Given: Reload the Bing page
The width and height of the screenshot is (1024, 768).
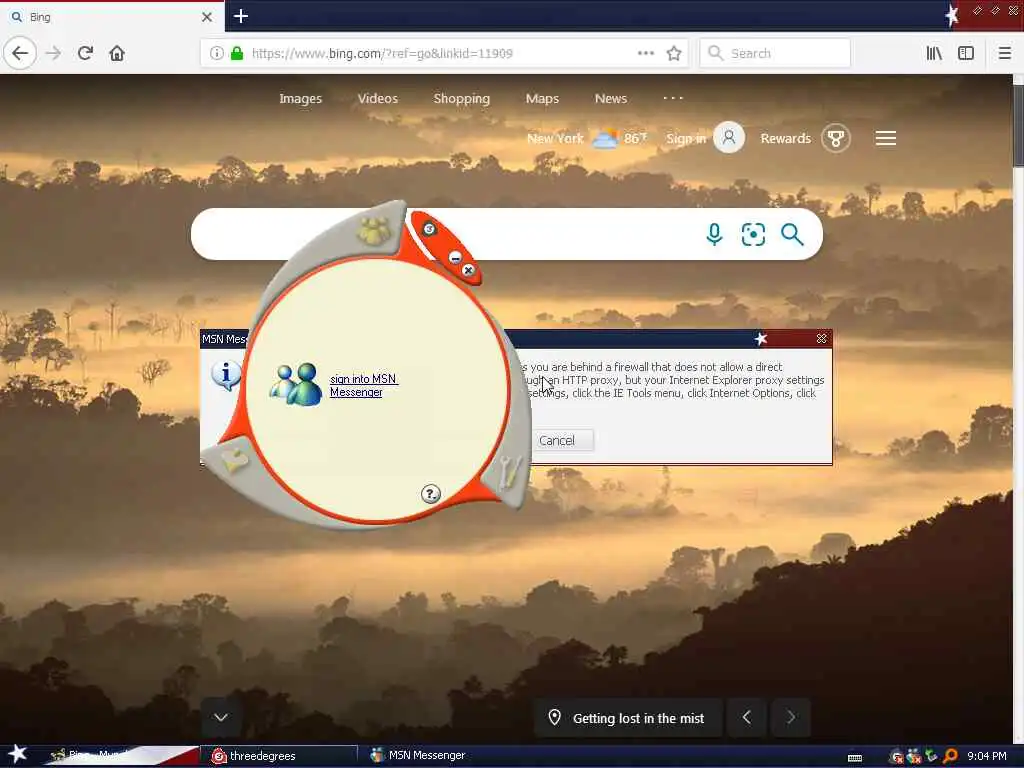Looking at the screenshot, I should (x=85, y=53).
